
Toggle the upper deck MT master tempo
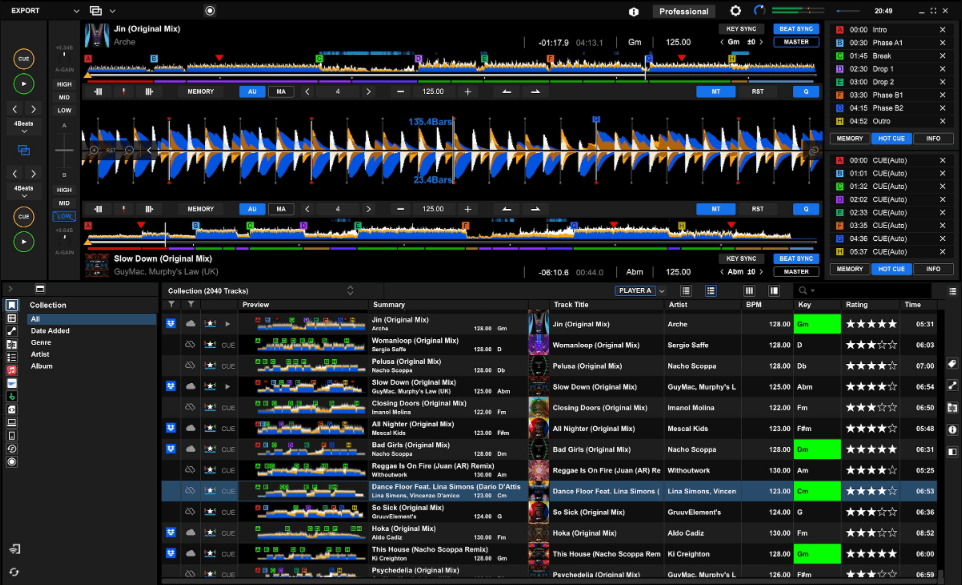click(715, 91)
